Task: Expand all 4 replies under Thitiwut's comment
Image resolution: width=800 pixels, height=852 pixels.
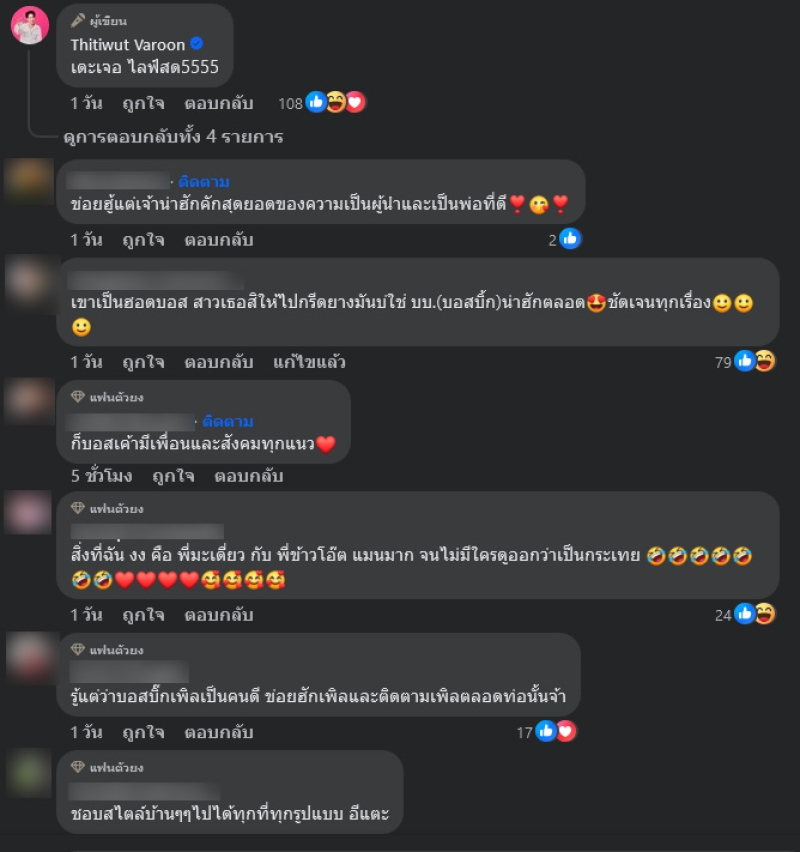Action: (173, 136)
